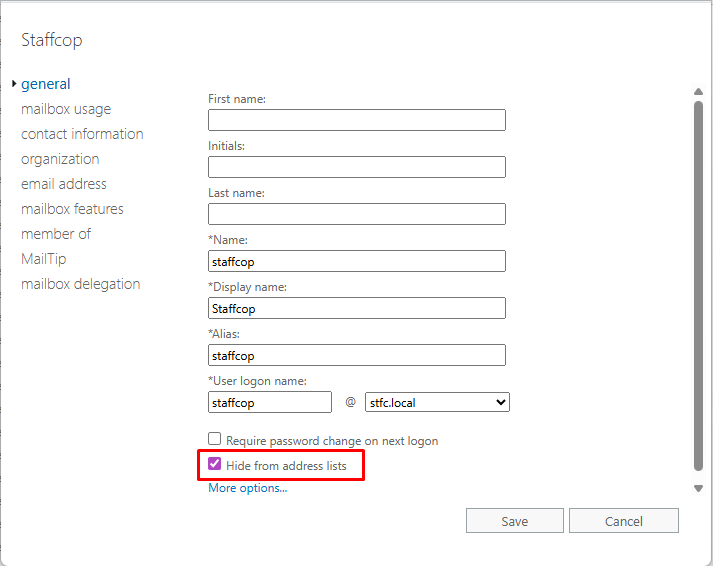
Task: Click the First name field
Action: coord(356,120)
